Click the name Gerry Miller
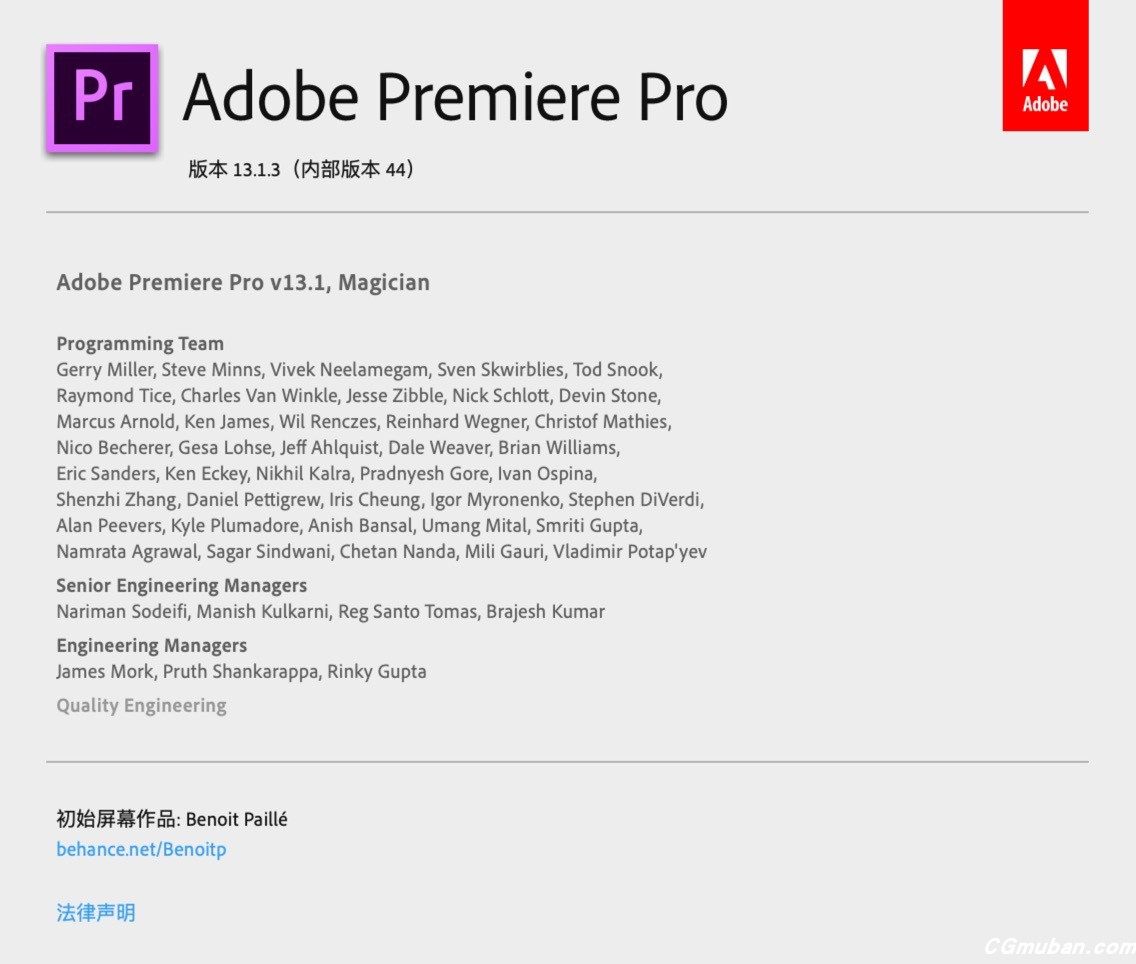Viewport: 1136px width, 964px height. (103, 370)
